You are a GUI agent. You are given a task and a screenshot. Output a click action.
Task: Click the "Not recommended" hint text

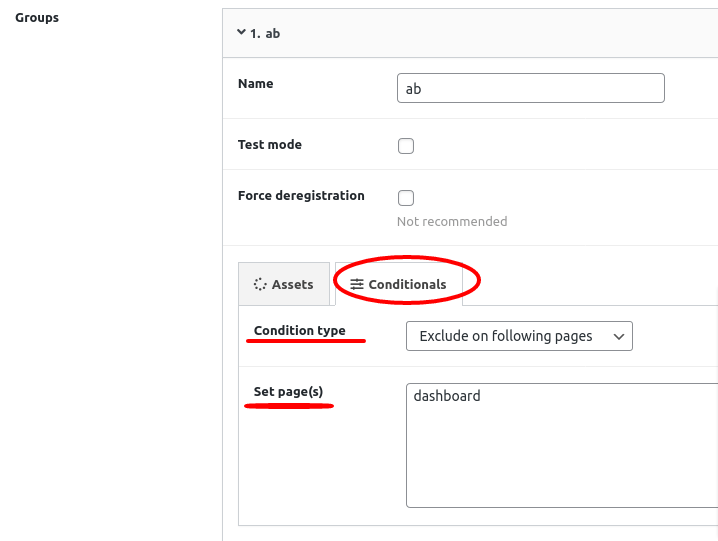[x=452, y=222]
